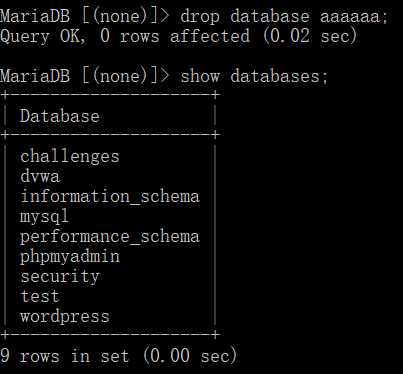The image size is (403, 374).
Task: Click the first 'MariaDB [(none)]>' prompt
Action: [x=85, y=16]
